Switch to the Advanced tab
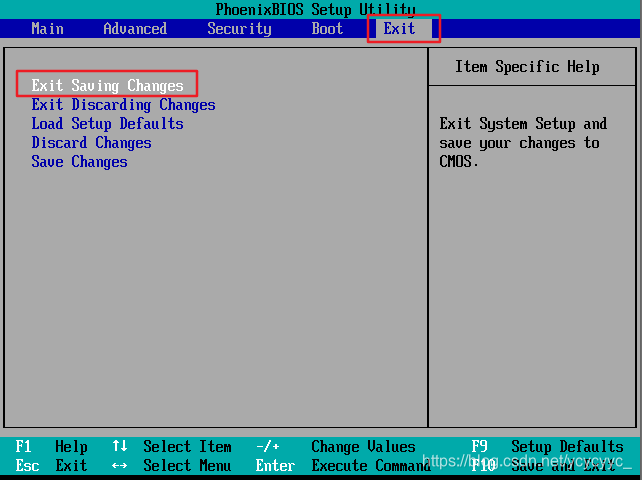Image resolution: width=642 pixels, height=480 pixels. point(135,29)
